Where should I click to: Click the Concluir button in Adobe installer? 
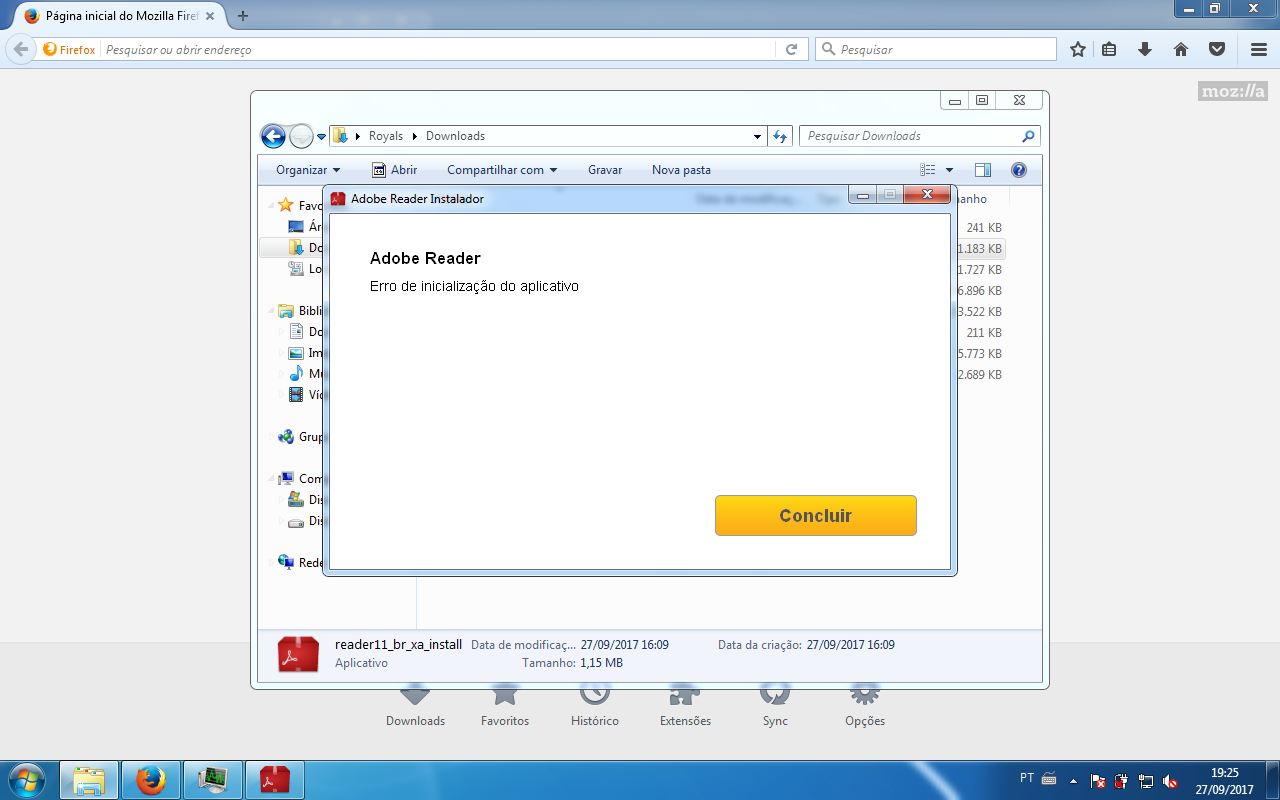tap(815, 515)
